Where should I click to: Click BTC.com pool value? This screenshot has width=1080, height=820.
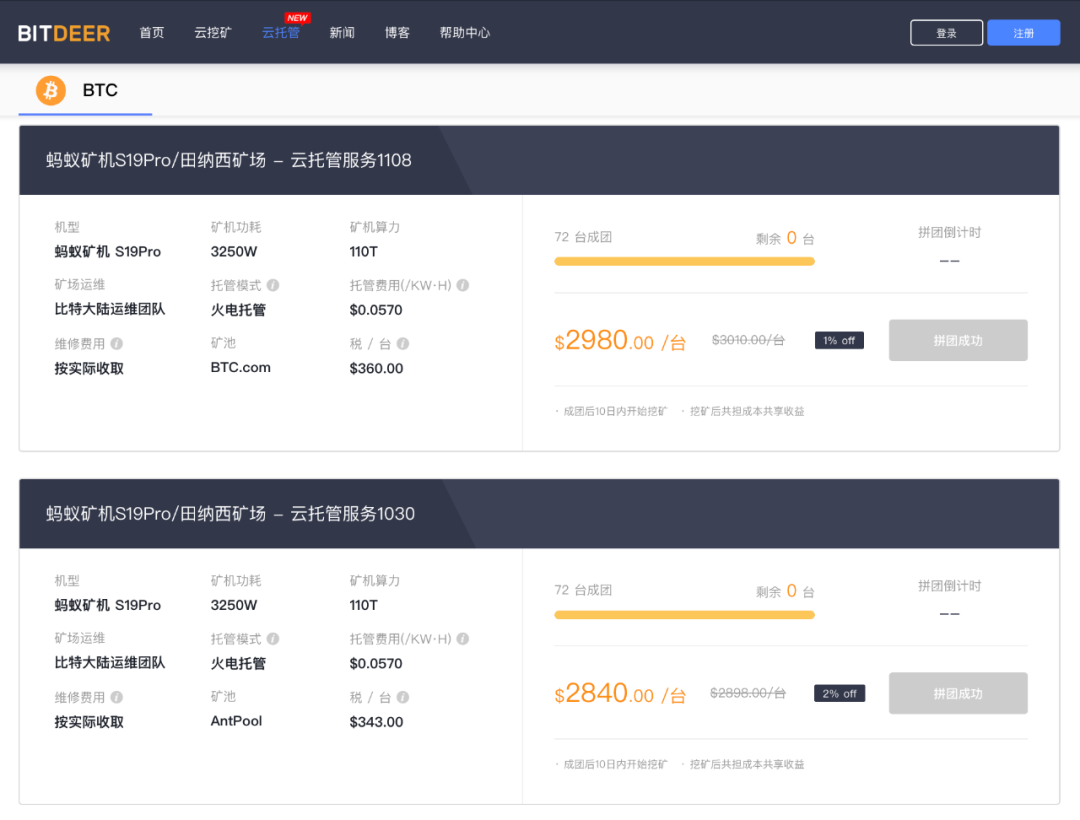[240, 368]
